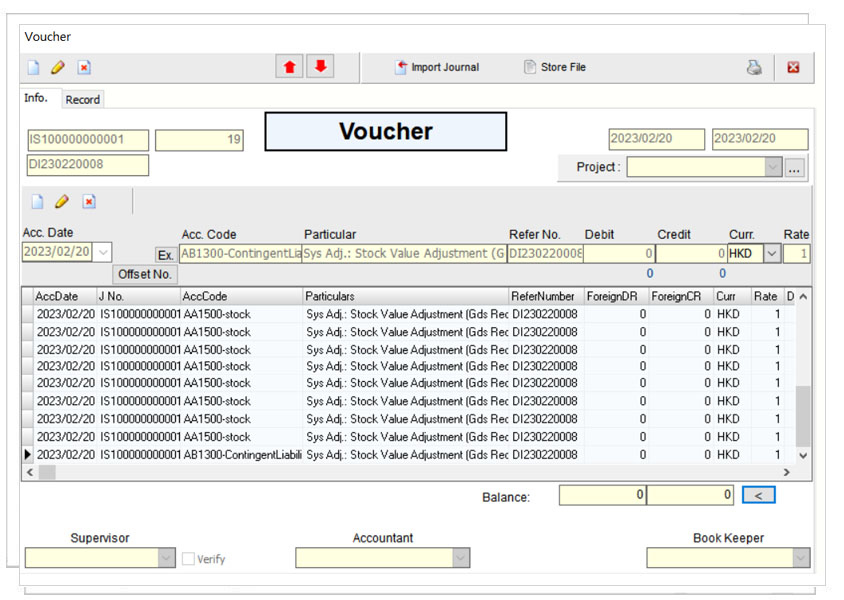
Task: Click the scroll up arrow of the table
Action: pyautogui.click(x=803, y=297)
